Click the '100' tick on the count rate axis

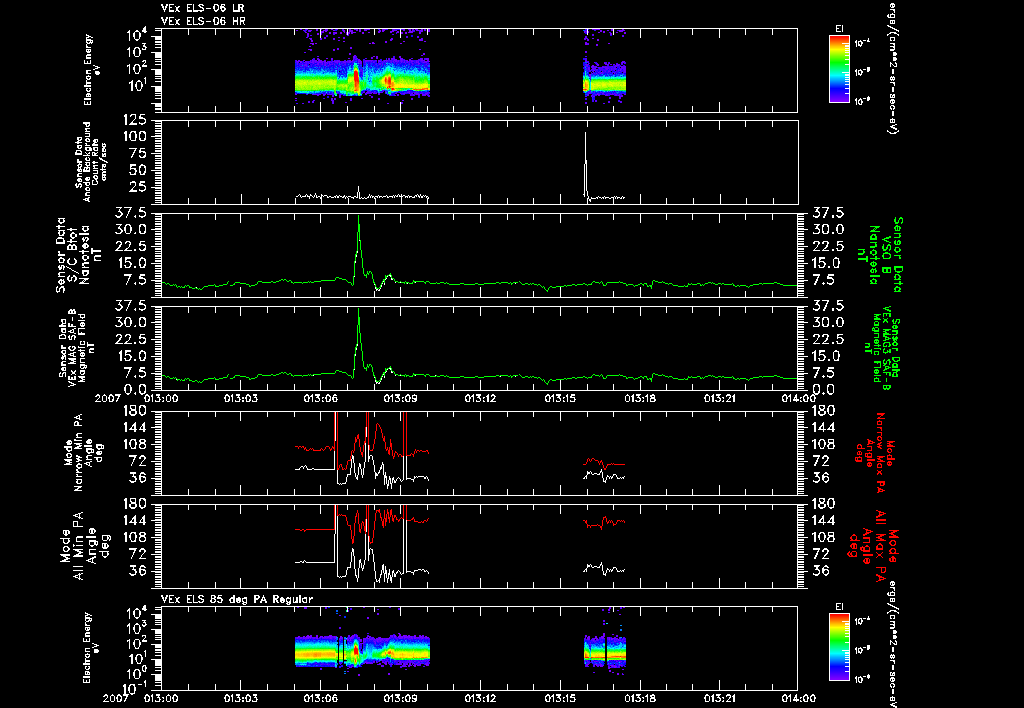click(134, 137)
